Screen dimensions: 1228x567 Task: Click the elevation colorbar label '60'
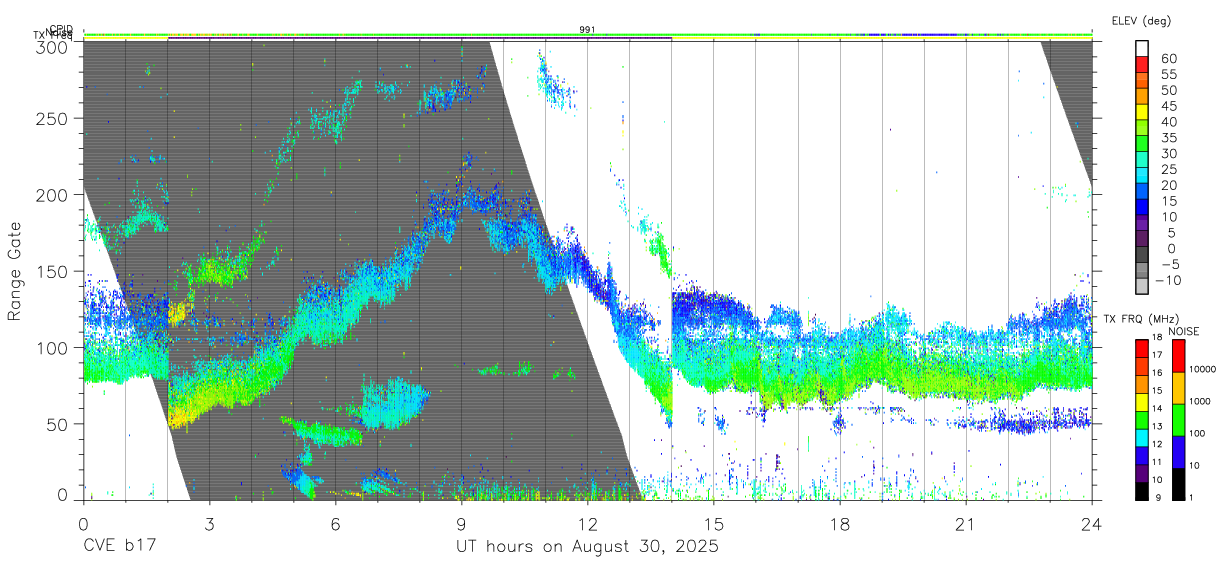point(1168,58)
